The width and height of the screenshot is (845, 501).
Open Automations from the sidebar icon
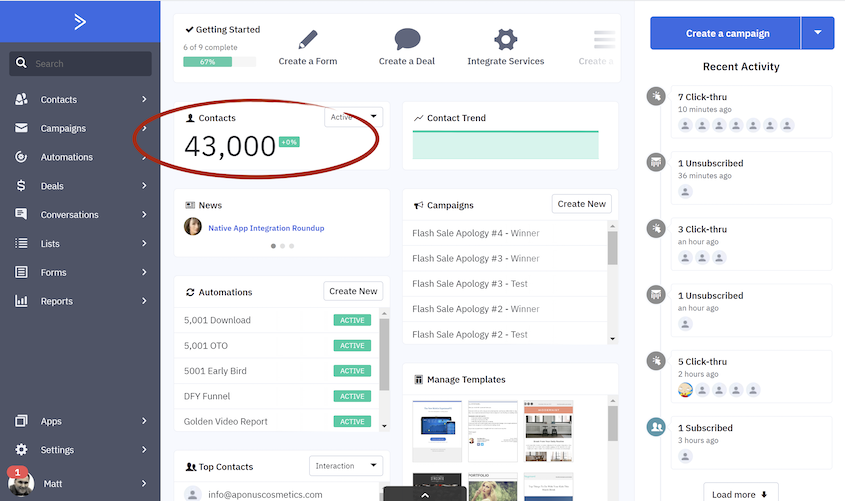[21, 157]
